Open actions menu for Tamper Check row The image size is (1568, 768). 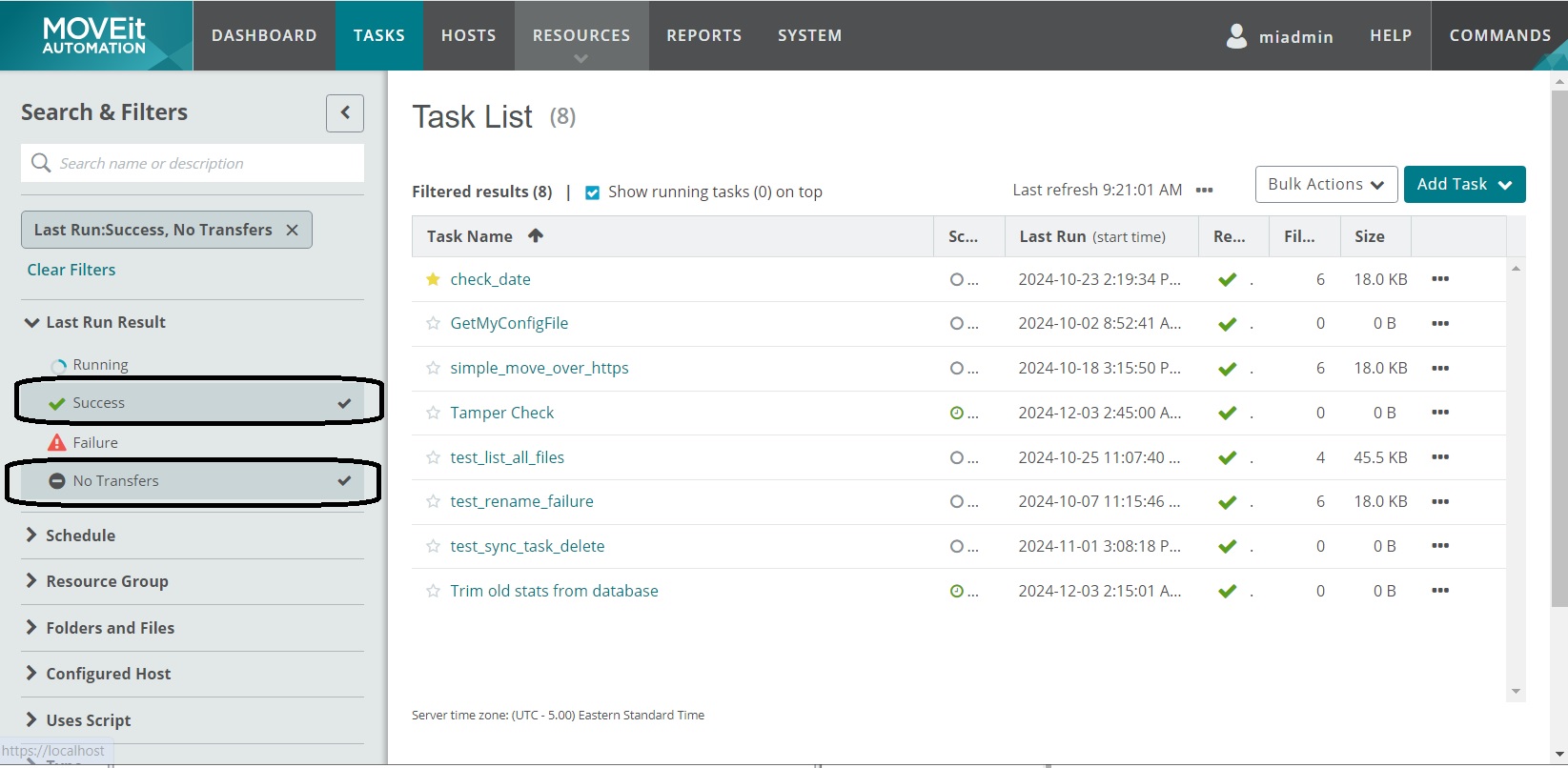1440,413
